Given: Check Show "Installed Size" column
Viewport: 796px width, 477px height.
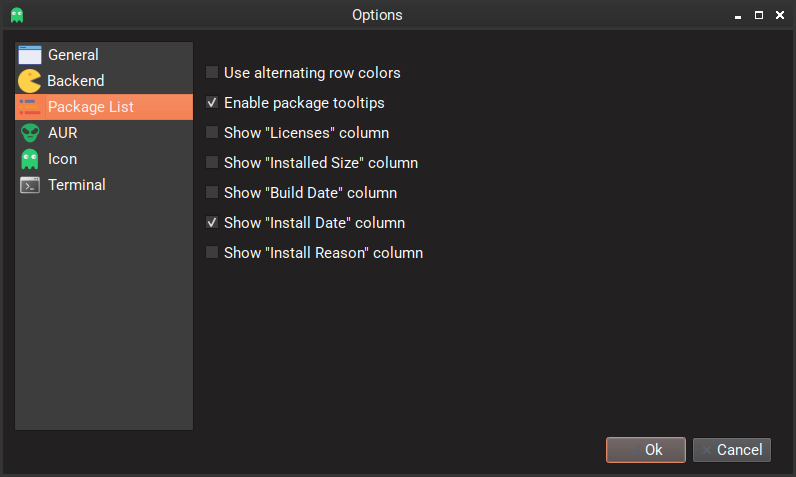Looking at the screenshot, I should tap(212, 163).
